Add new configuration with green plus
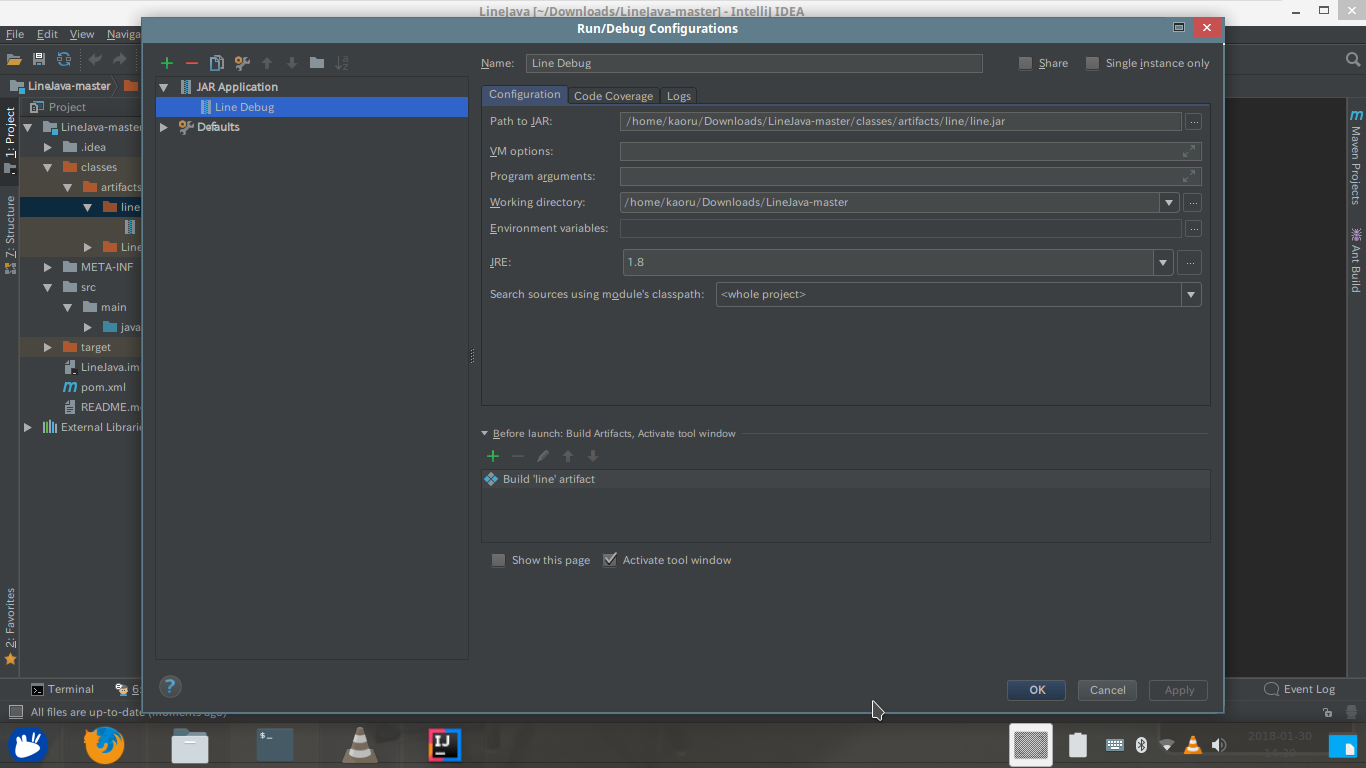Viewport: 1366px width, 768px height. [167, 63]
